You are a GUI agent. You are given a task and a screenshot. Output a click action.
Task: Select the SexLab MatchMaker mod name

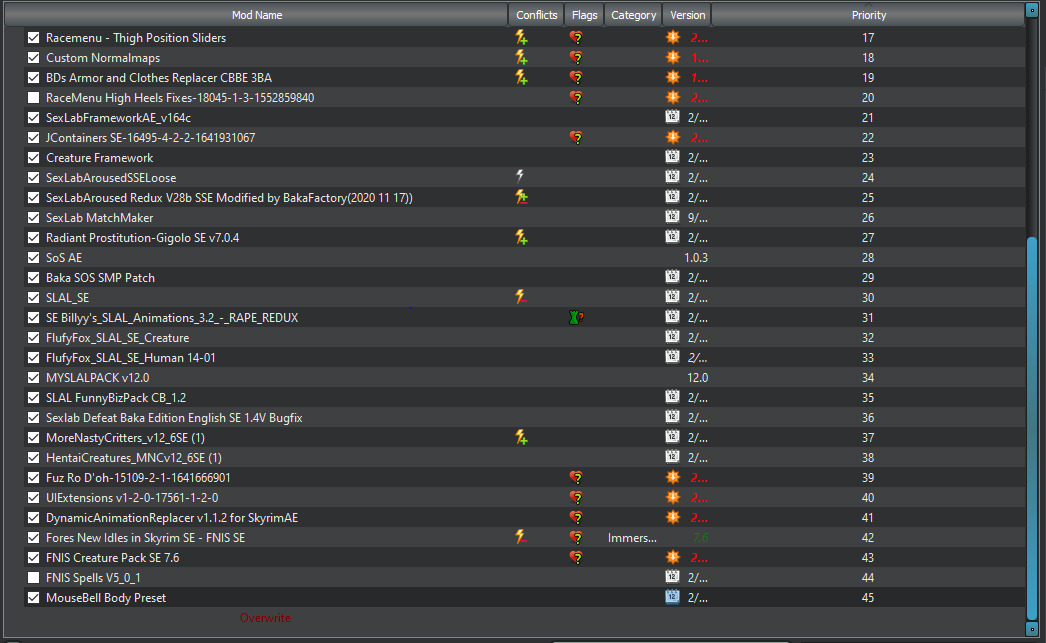tap(99, 217)
